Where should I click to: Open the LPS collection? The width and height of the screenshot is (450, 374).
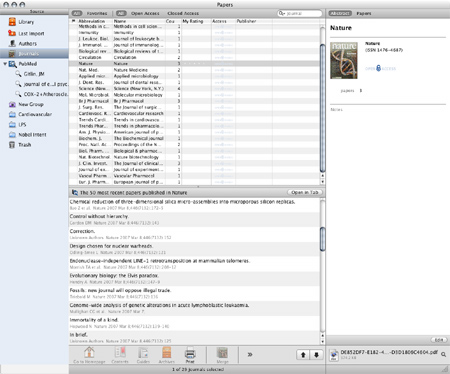coord(18,125)
